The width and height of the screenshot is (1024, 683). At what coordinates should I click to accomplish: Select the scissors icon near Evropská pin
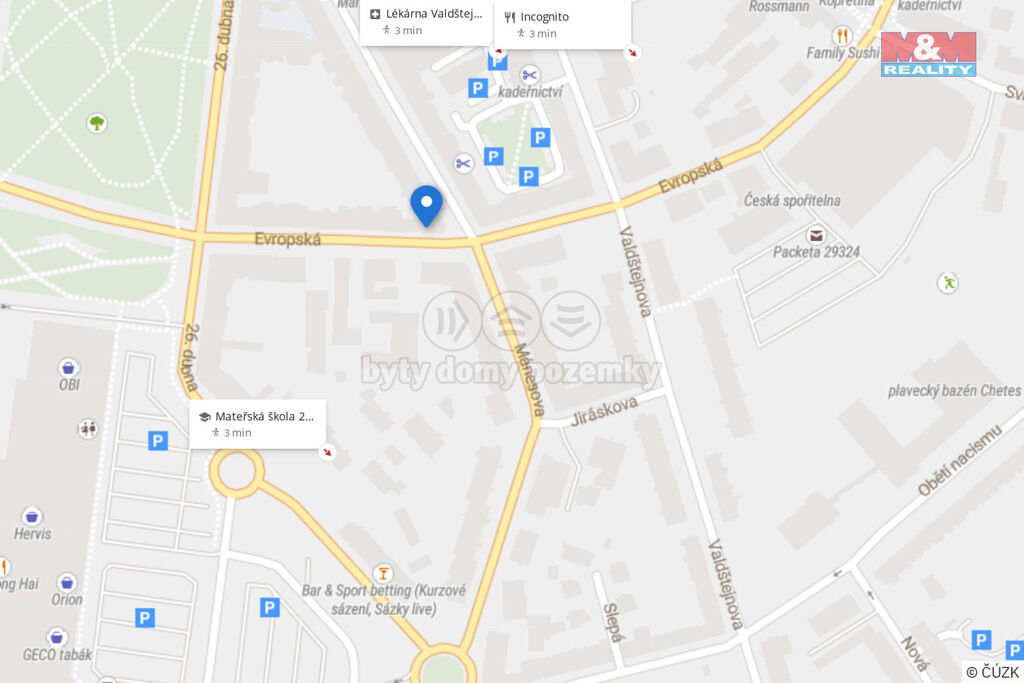464,163
